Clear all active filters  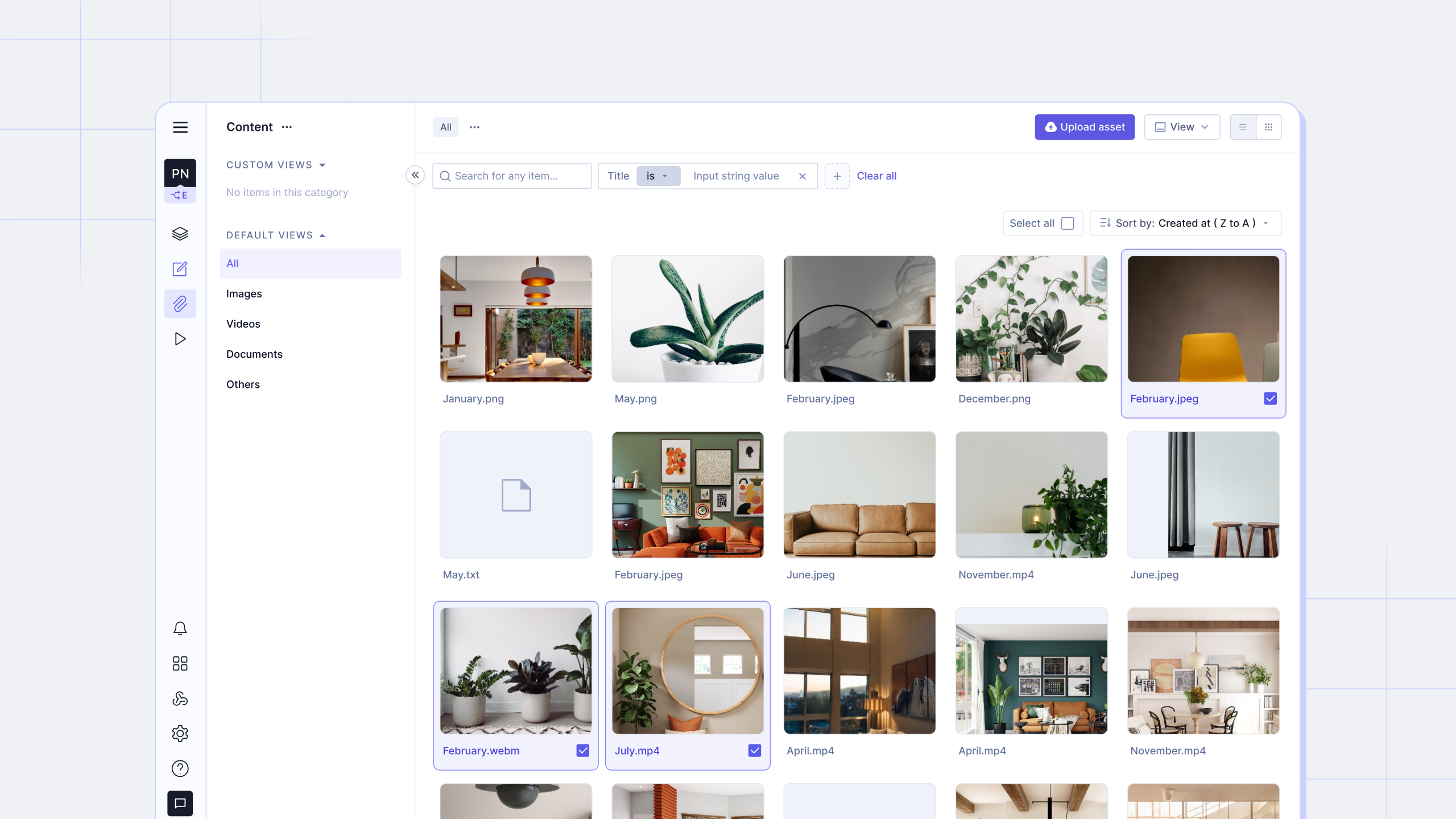(876, 175)
